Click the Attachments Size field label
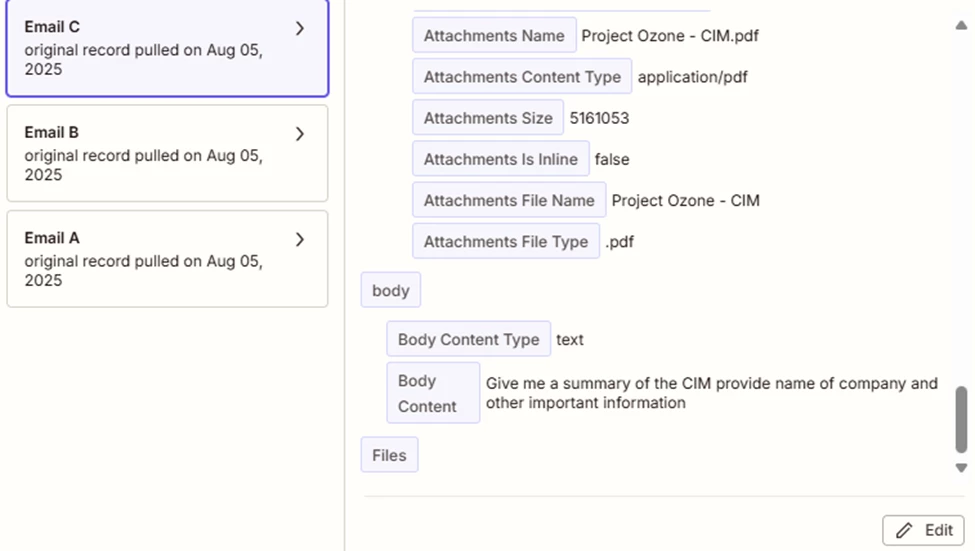The width and height of the screenshot is (975, 551). click(488, 118)
